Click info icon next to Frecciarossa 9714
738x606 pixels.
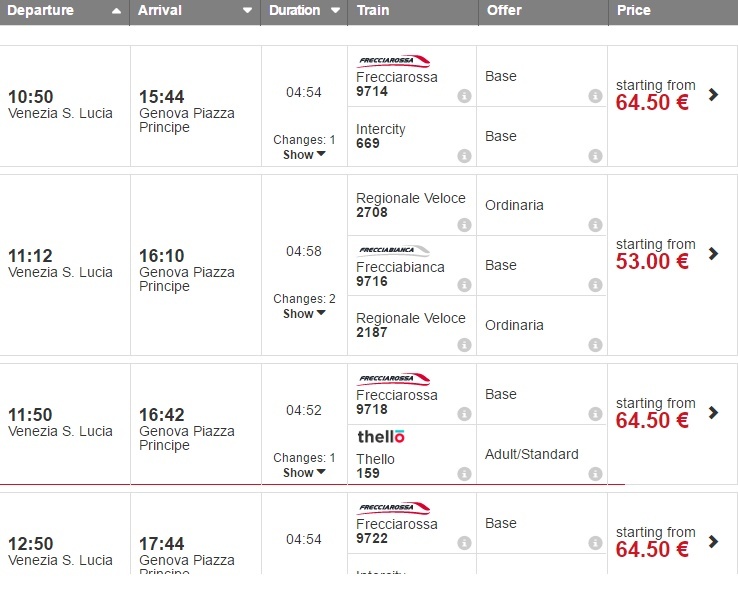pyautogui.click(x=464, y=96)
